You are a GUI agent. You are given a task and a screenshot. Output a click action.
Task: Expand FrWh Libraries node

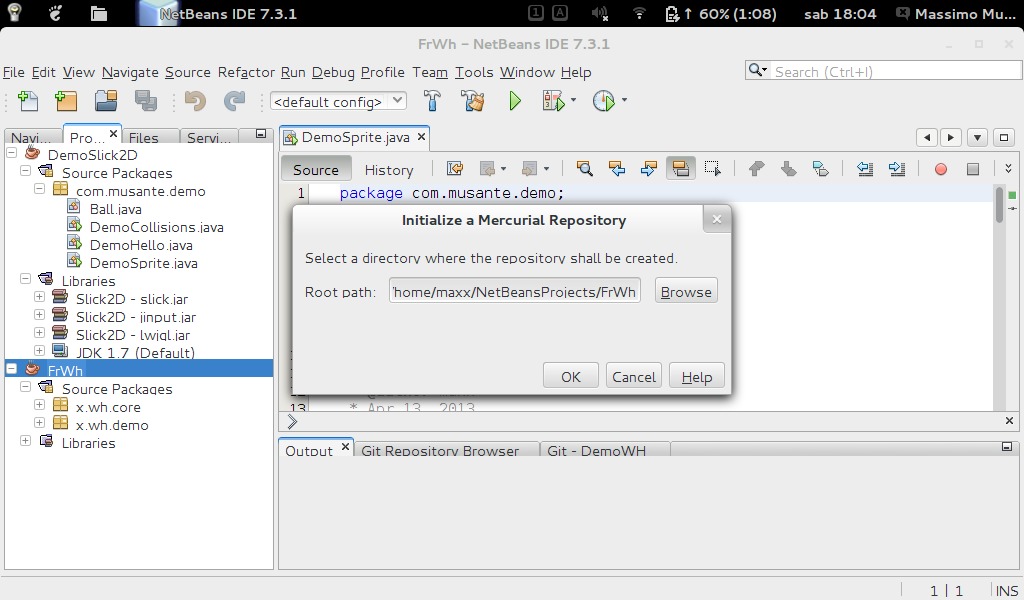click(25, 441)
